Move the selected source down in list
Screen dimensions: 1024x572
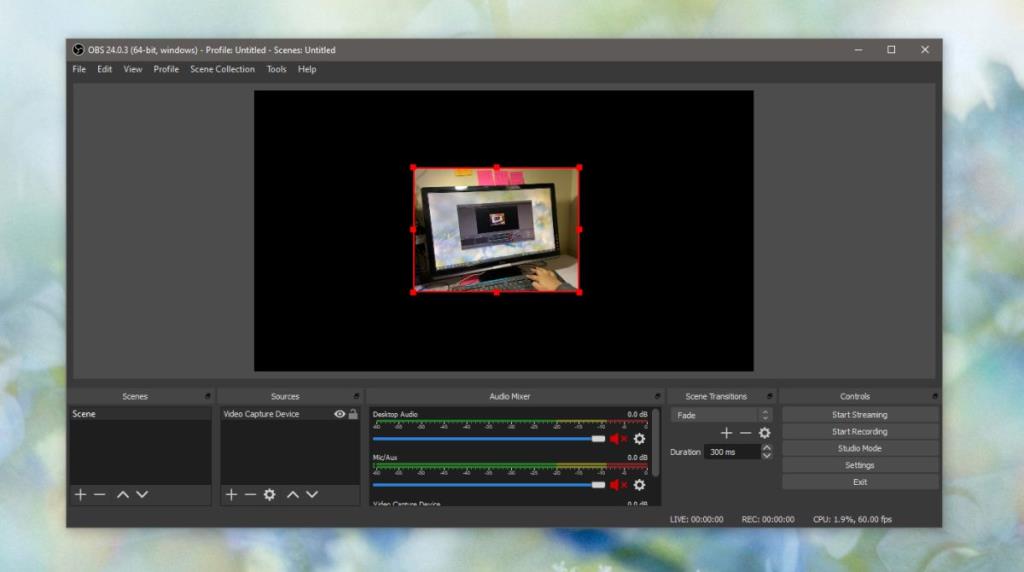[312, 495]
